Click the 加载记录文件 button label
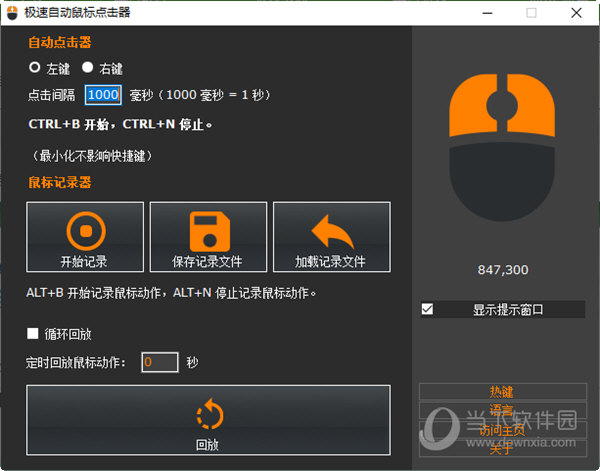 click(x=330, y=262)
